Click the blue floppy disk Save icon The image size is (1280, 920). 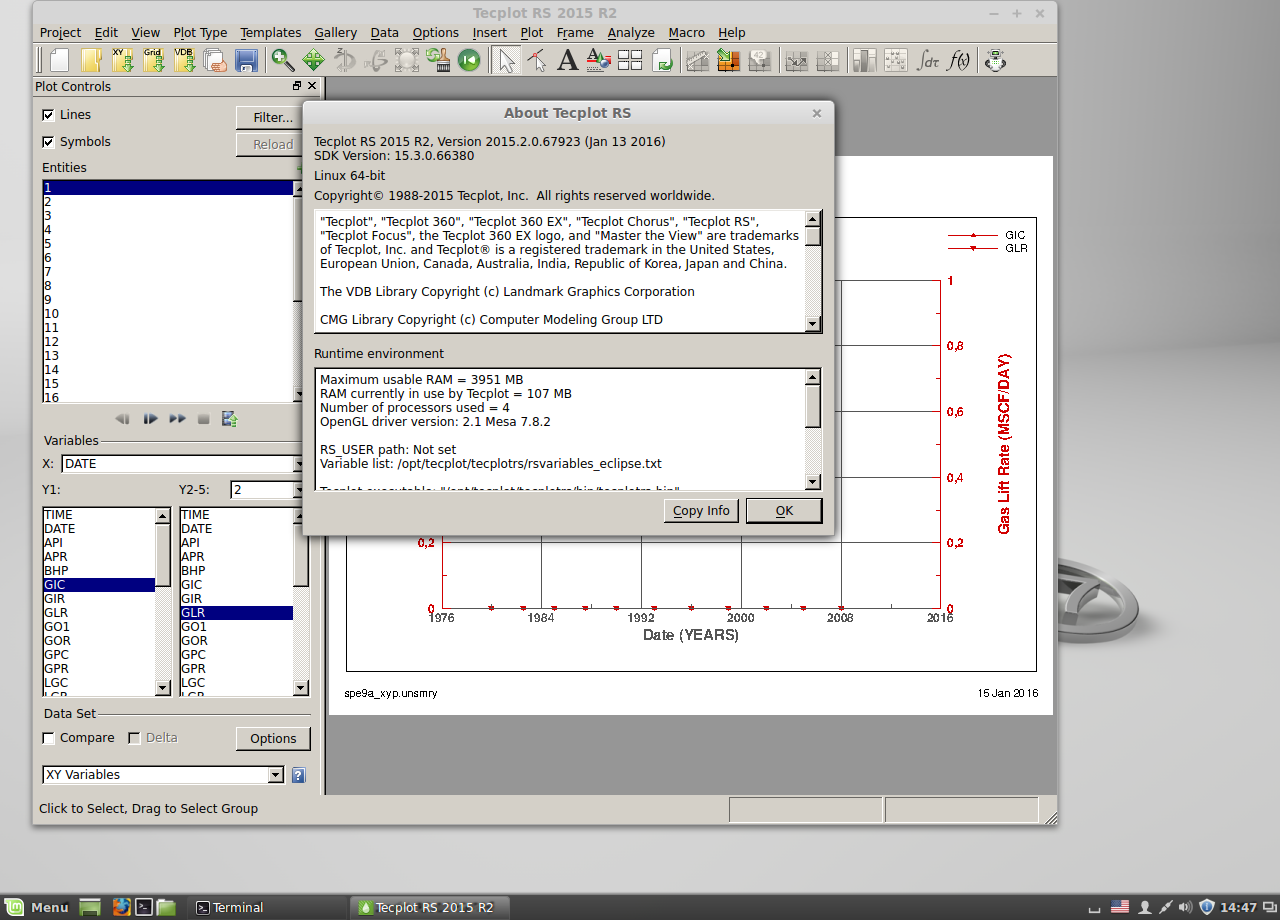247,60
